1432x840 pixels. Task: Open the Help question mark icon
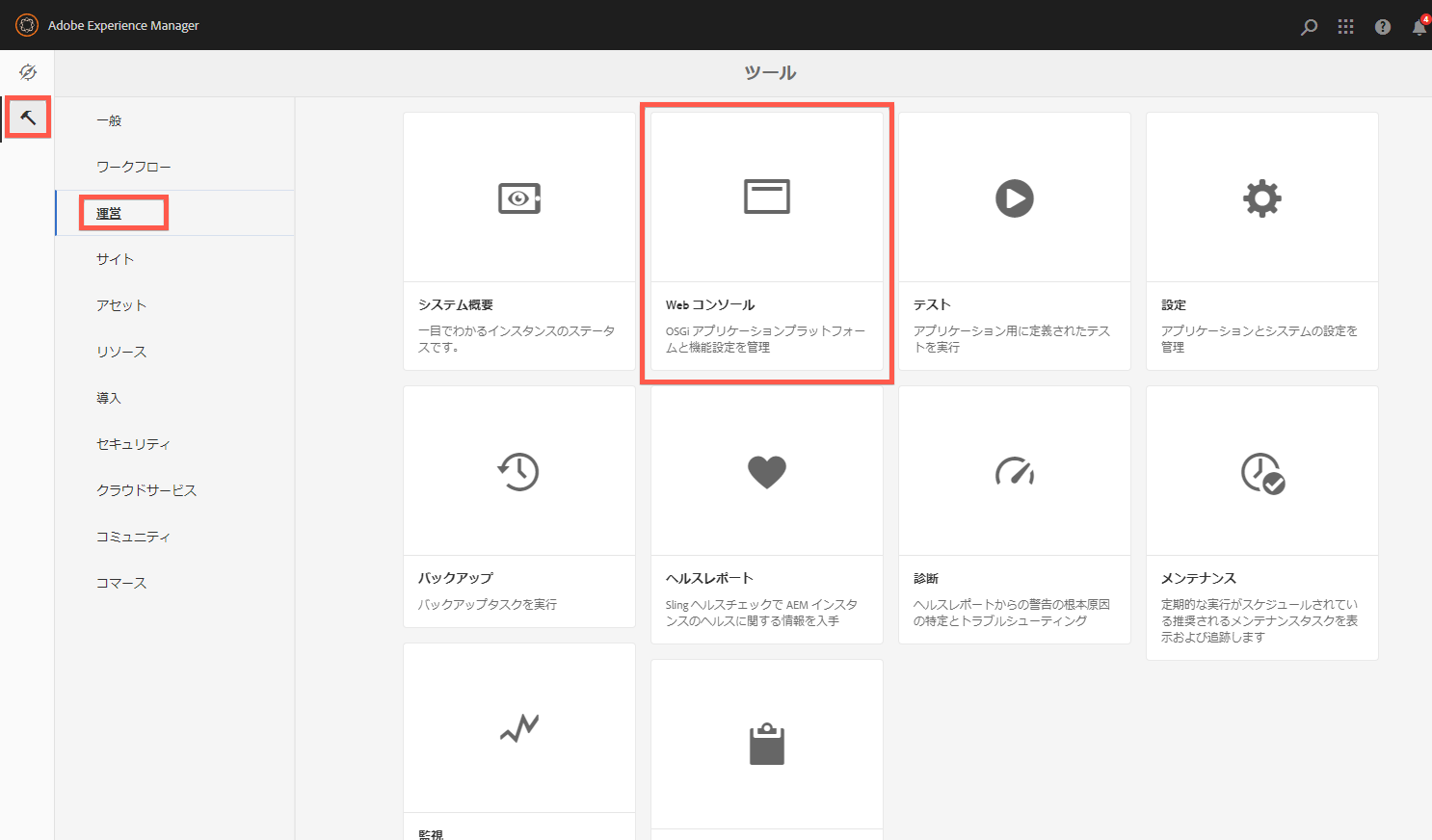pyautogui.click(x=1382, y=26)
